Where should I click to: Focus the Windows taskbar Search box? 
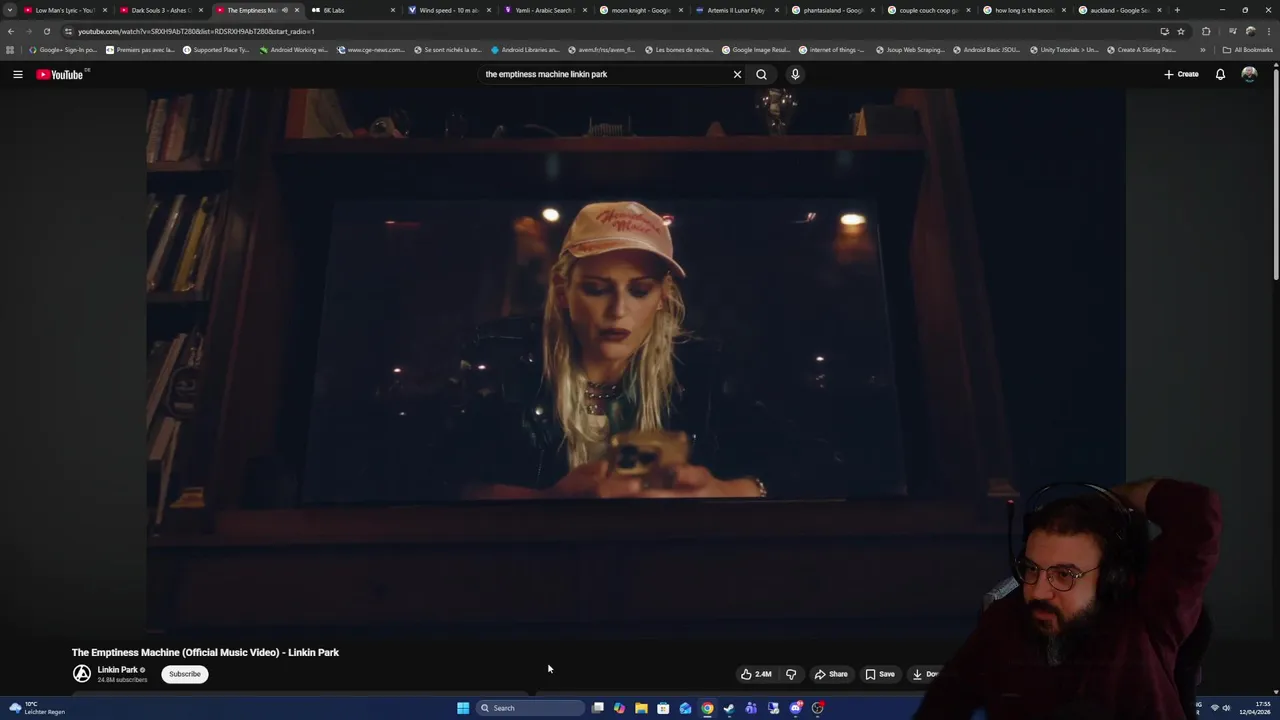(530, 708)
